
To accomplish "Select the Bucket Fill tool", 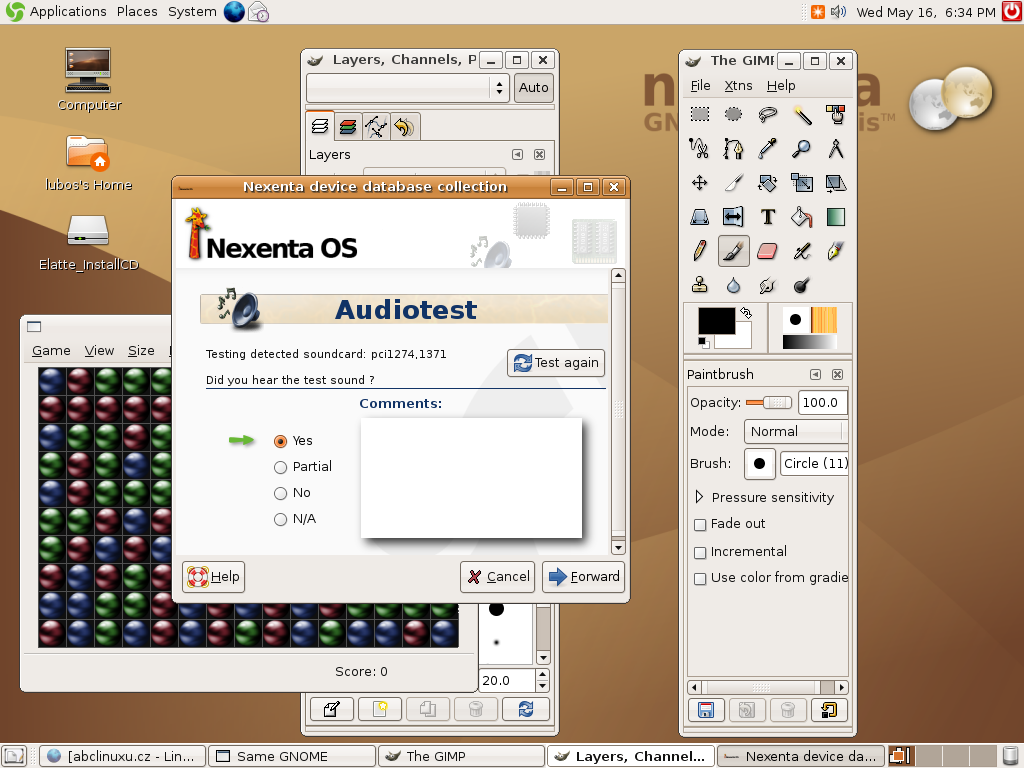I will 802,217.
